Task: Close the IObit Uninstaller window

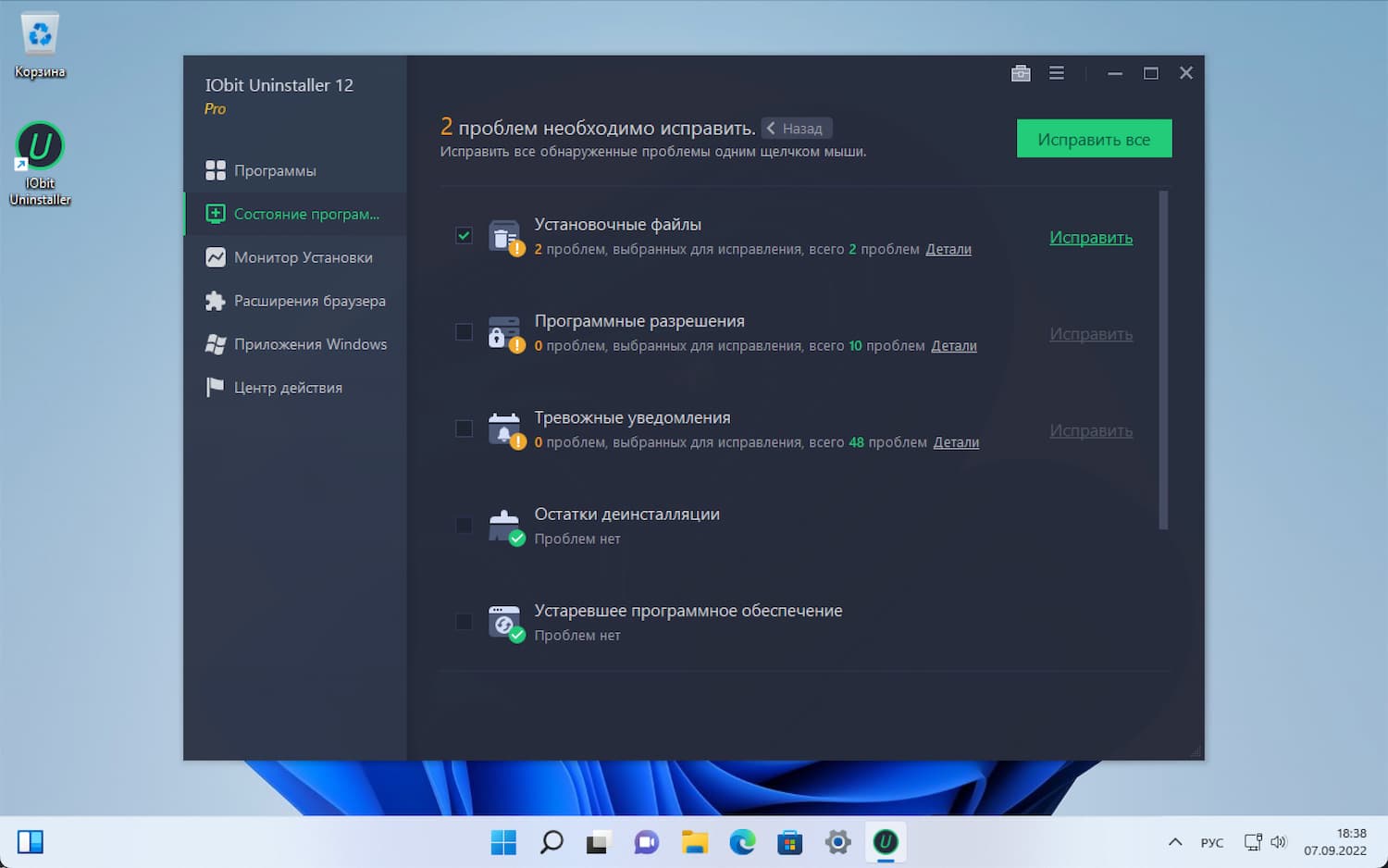Action: pos(1186,73)
